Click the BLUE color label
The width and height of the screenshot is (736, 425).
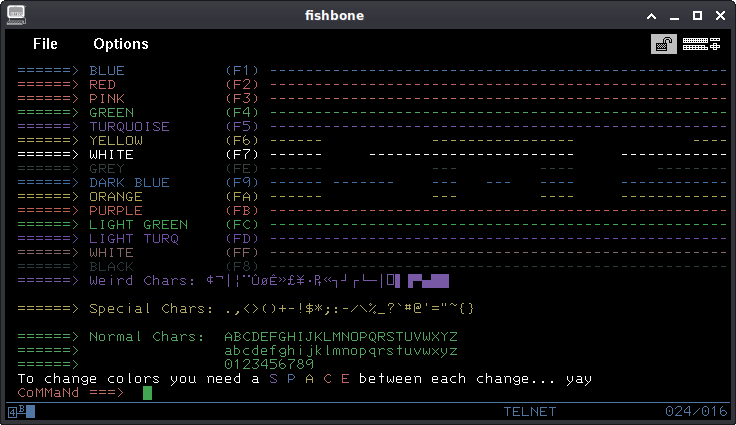107,70
